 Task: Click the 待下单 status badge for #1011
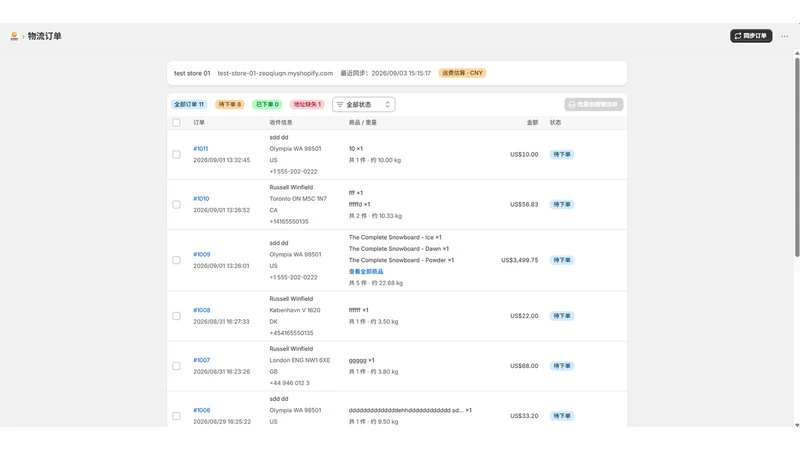[562, 154]
